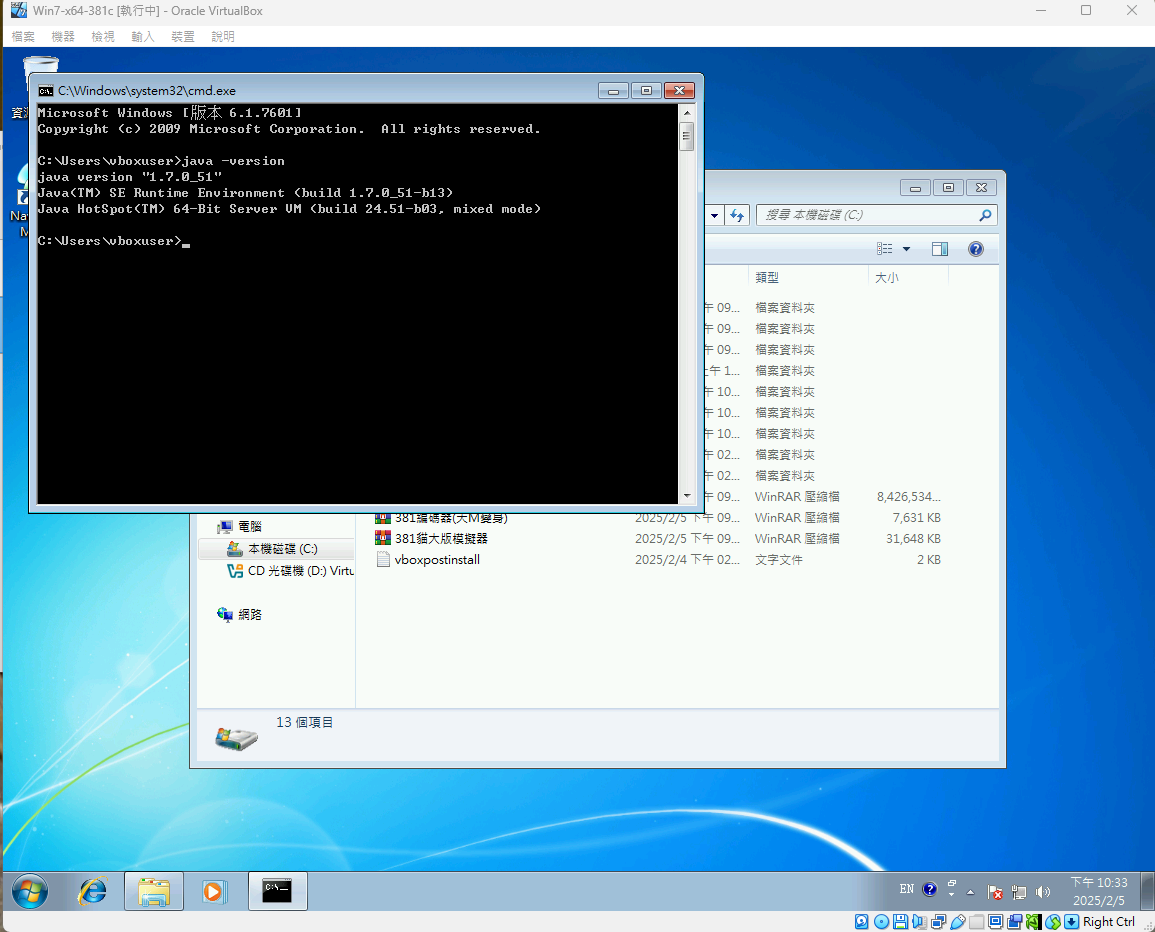Click the EN input language indicator
Screen dimensions: 1155x932
click(x=907, y=889)
